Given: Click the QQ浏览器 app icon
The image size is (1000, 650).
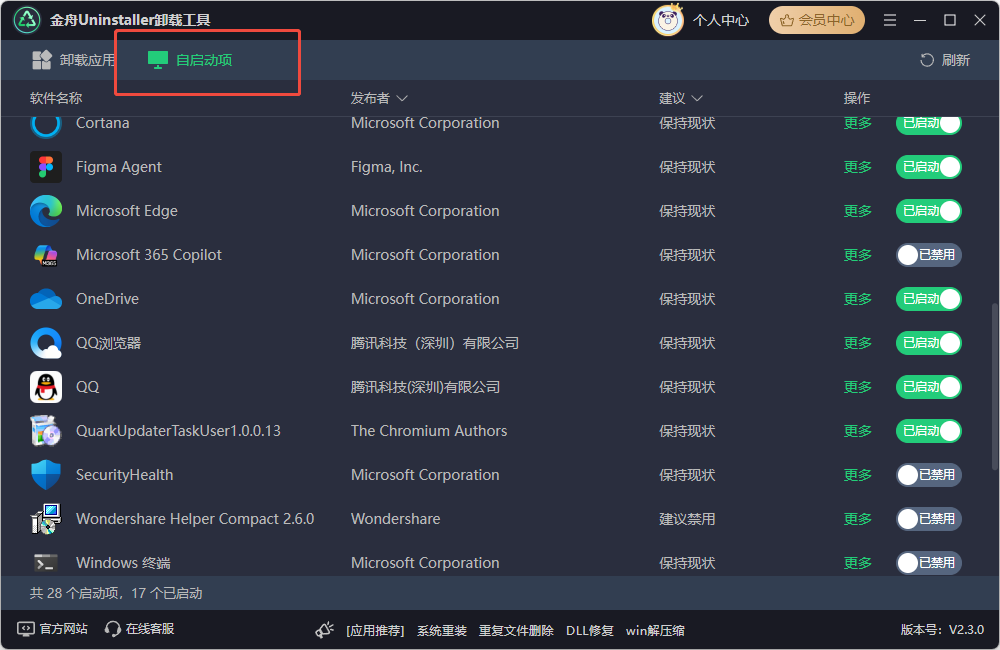Looking at the screenshot, I should pos(46,343).
